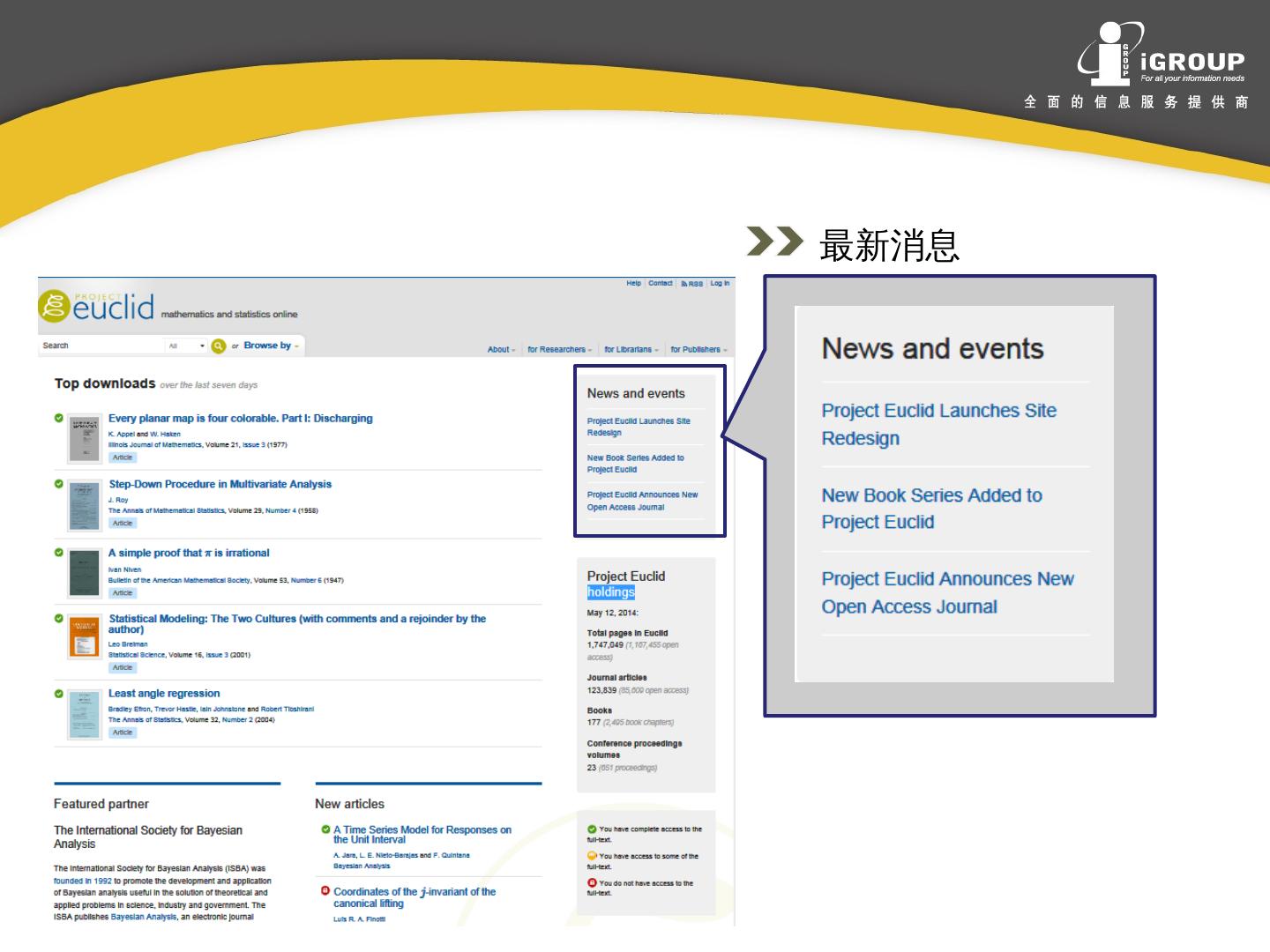Open the RSS feed icon link

(x=692, y=284)
